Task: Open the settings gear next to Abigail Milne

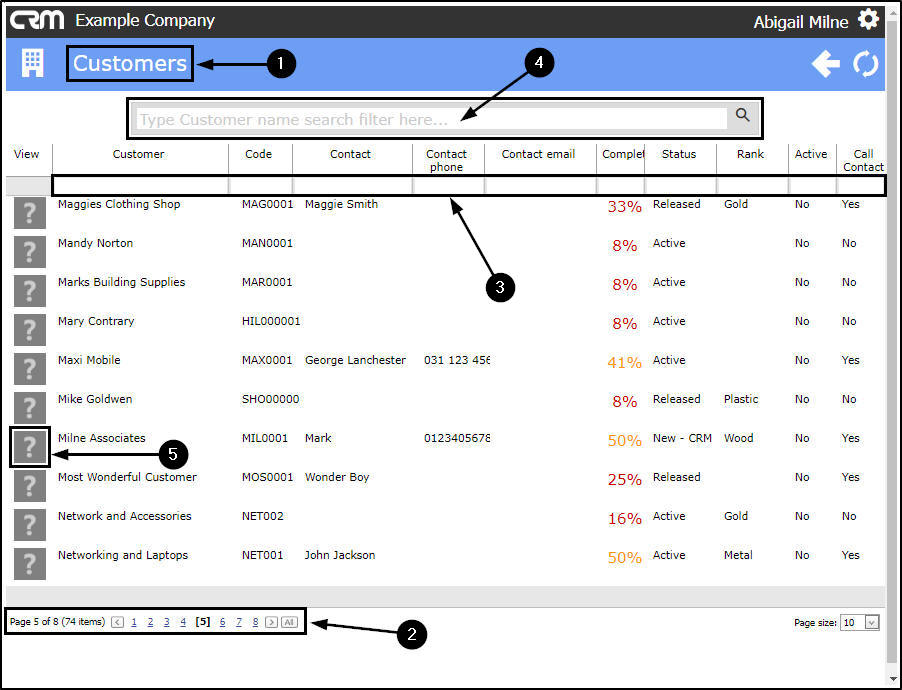Action: pos(868,20)
